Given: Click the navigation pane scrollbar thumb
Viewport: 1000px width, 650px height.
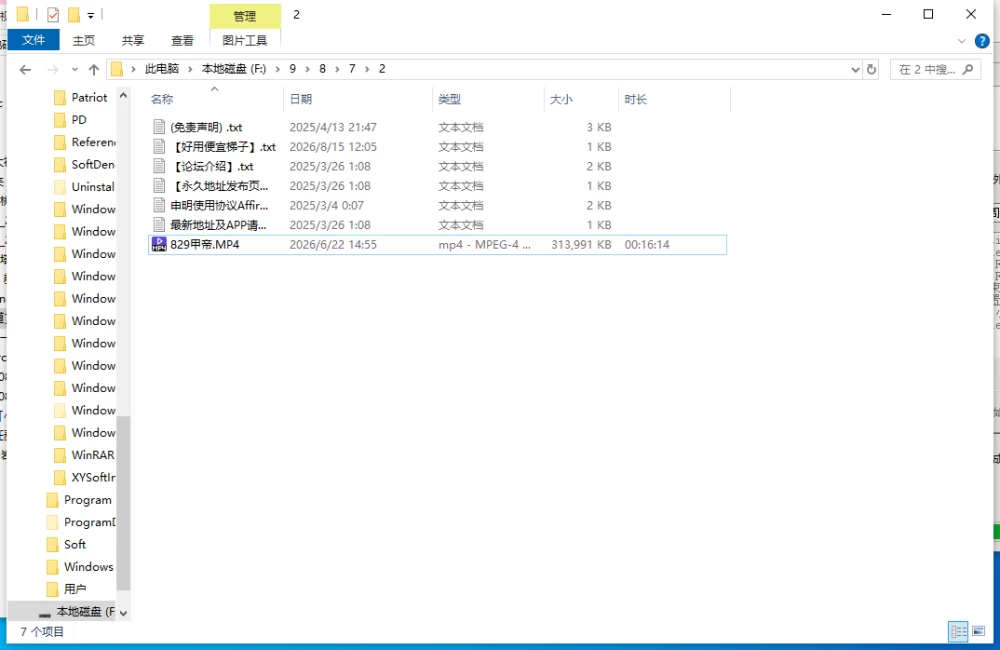Looking at the screenshot, I should click(x=124, y=503).
